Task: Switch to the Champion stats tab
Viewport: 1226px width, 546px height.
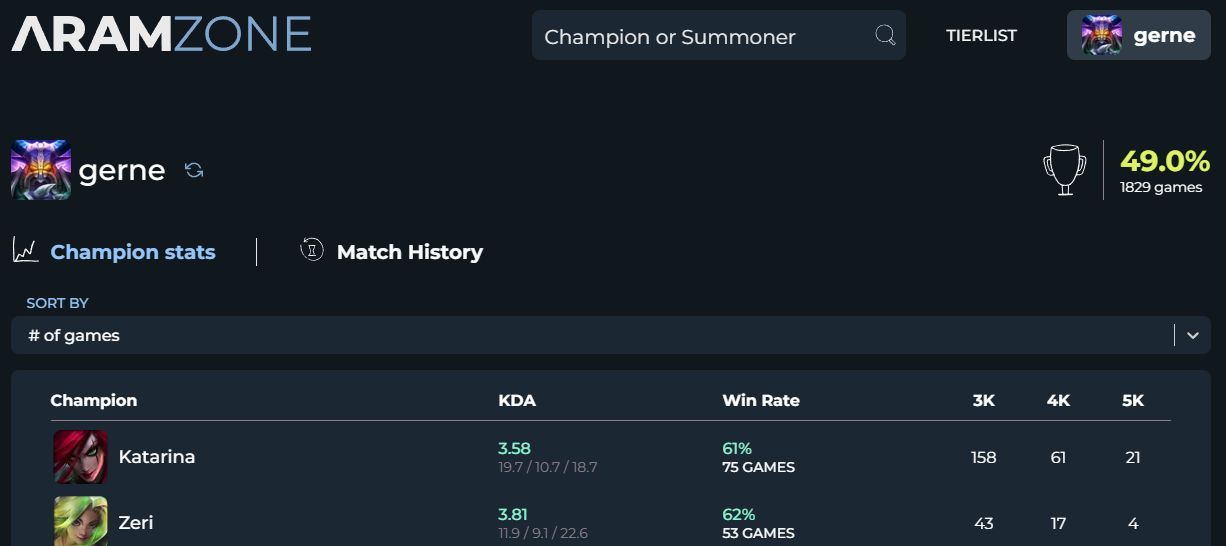Action: pos(132,252)
